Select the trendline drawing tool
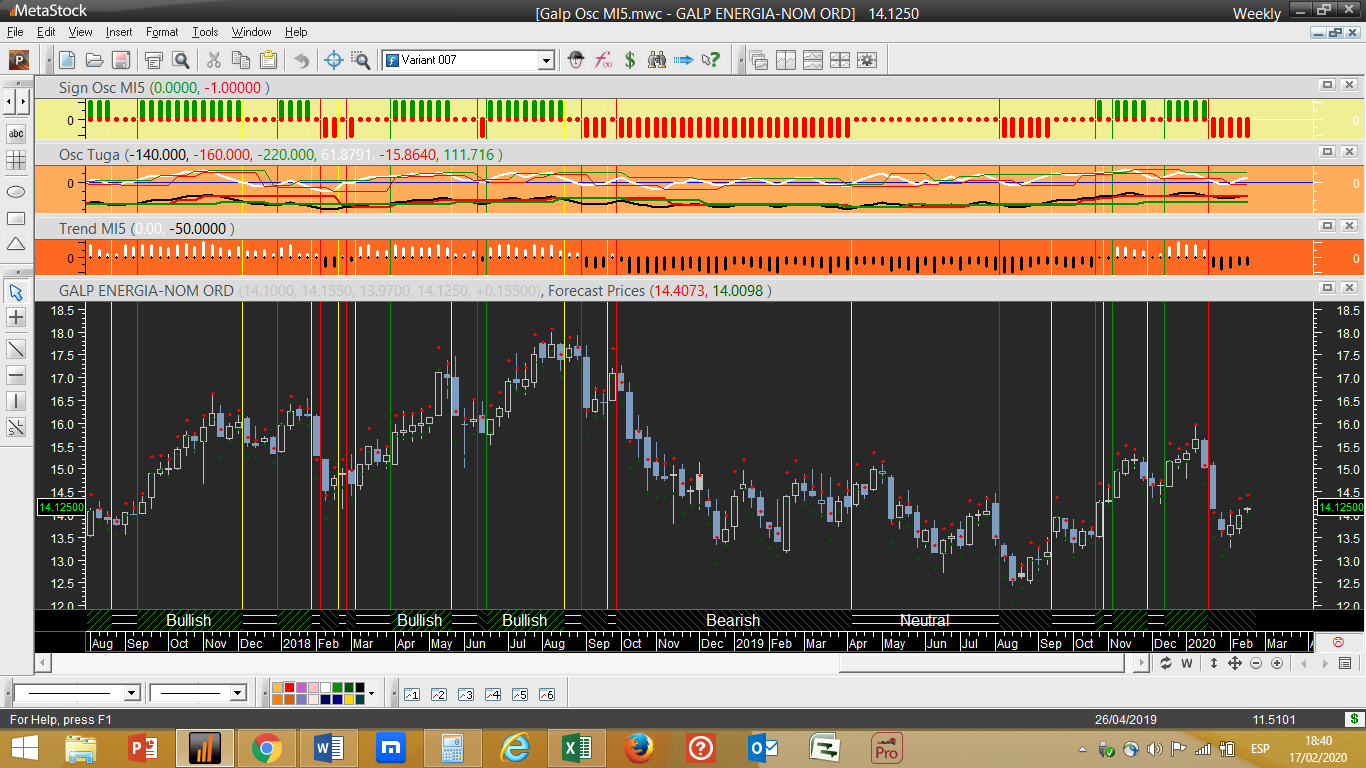This screenshot has height=768, width=1366. [16, 349]
